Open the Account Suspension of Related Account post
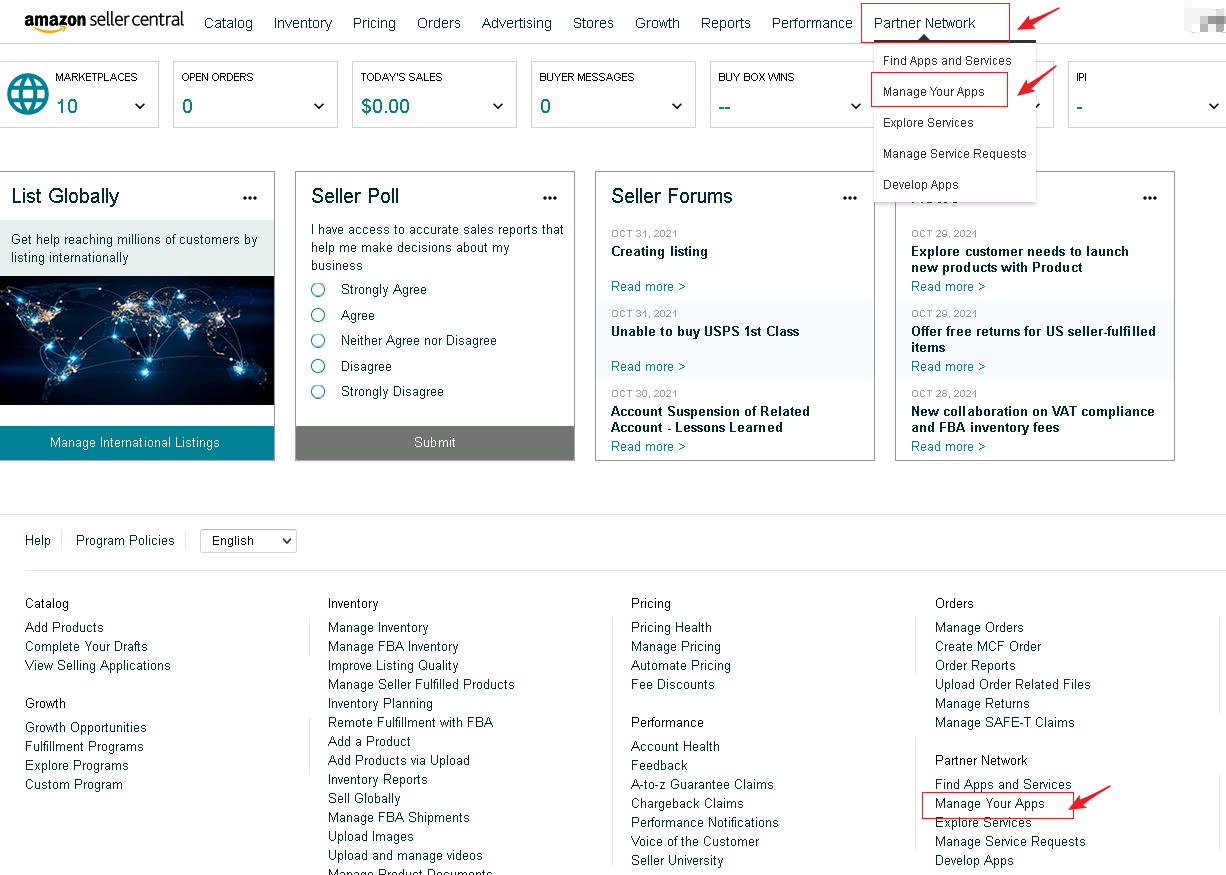The width and height of the screenshot is (1226, 875). 711,419
